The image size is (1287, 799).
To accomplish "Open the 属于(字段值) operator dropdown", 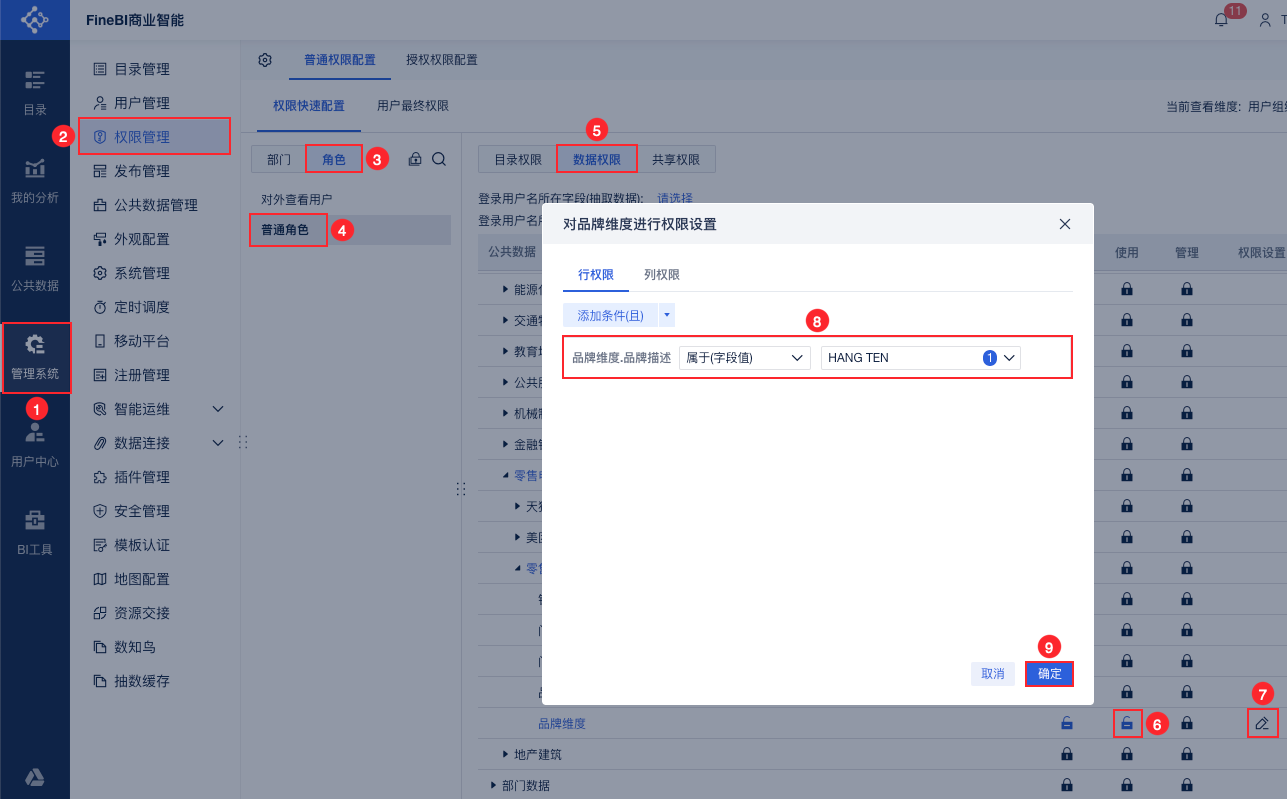I will point(744,358).
